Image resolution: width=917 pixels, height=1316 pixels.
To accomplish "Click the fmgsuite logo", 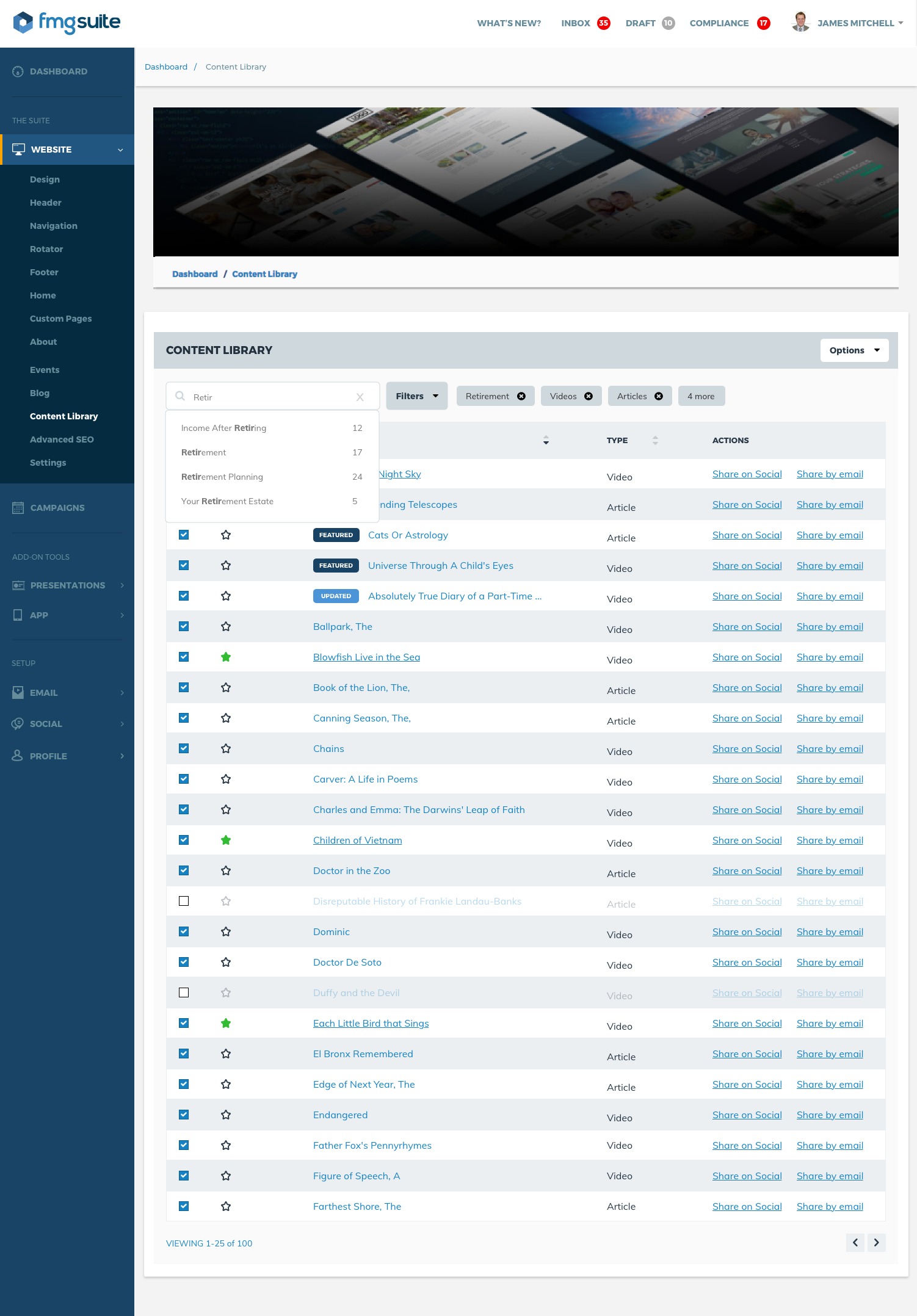I will [67, 23].
